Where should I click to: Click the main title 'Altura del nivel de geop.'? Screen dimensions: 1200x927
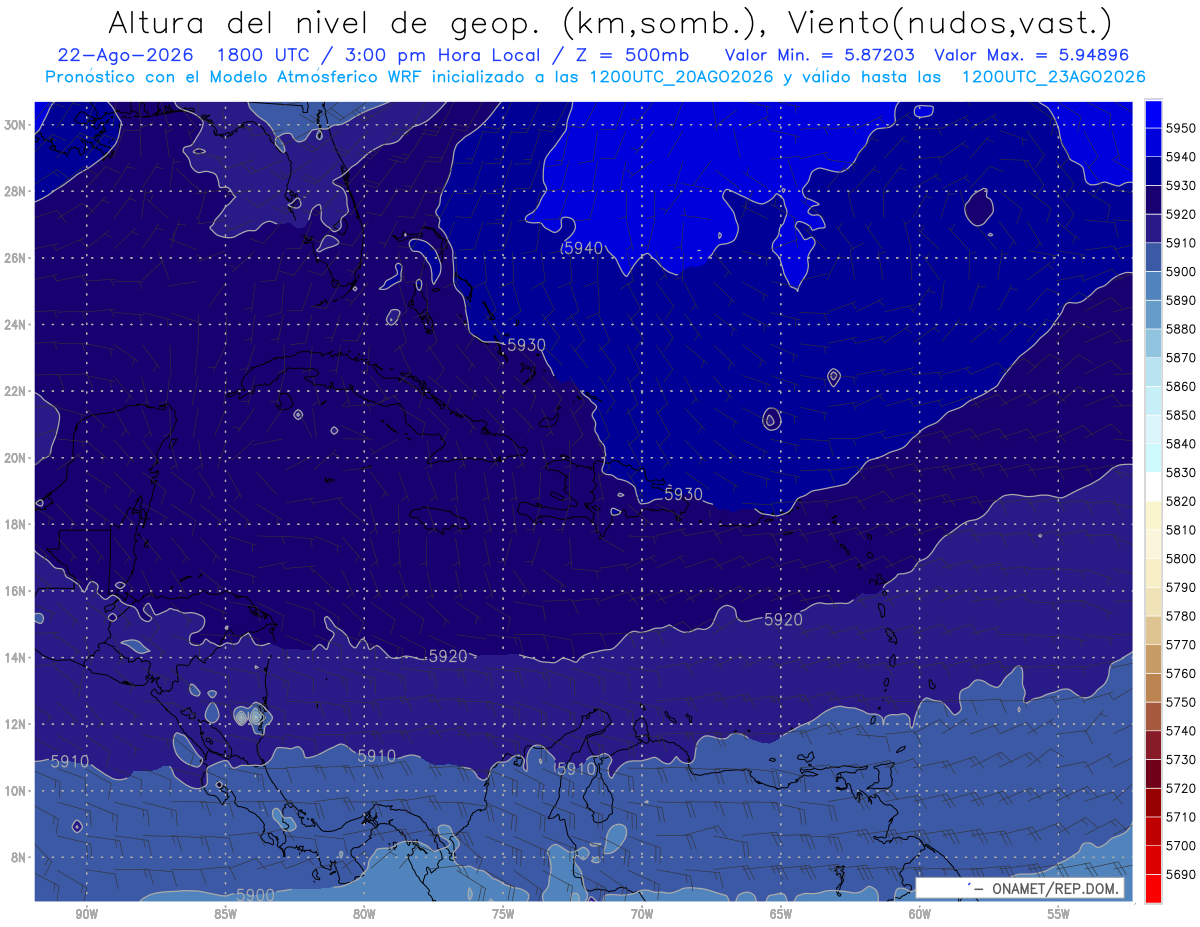[325, 22]
